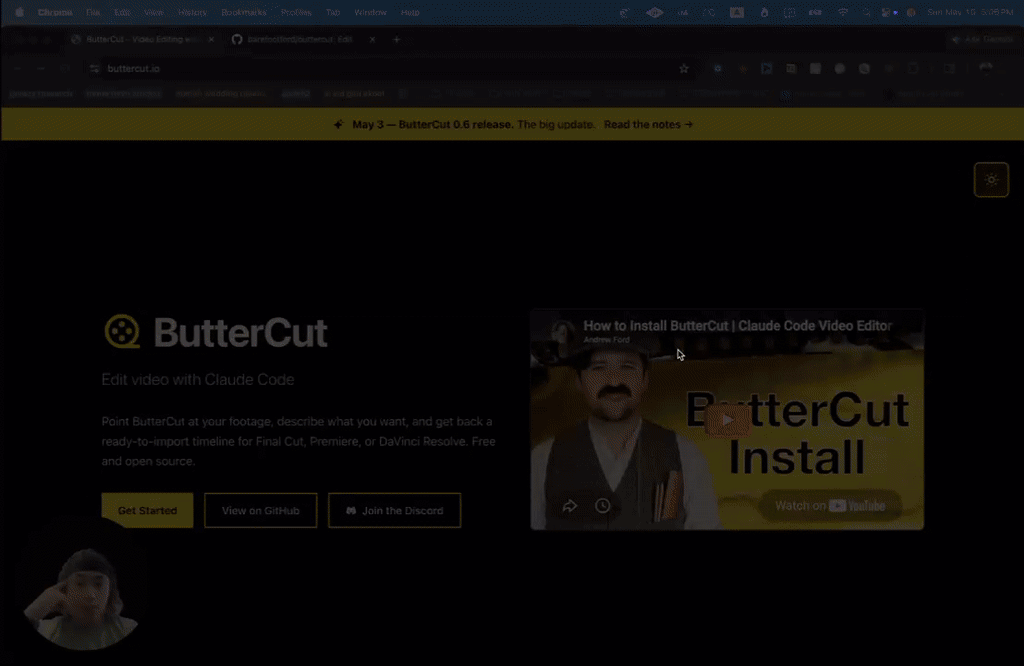Image resolution: width=1024 pixels, height=666 pixels.
Task: Open Watch on YouTube button
Action: click(830, 506)
